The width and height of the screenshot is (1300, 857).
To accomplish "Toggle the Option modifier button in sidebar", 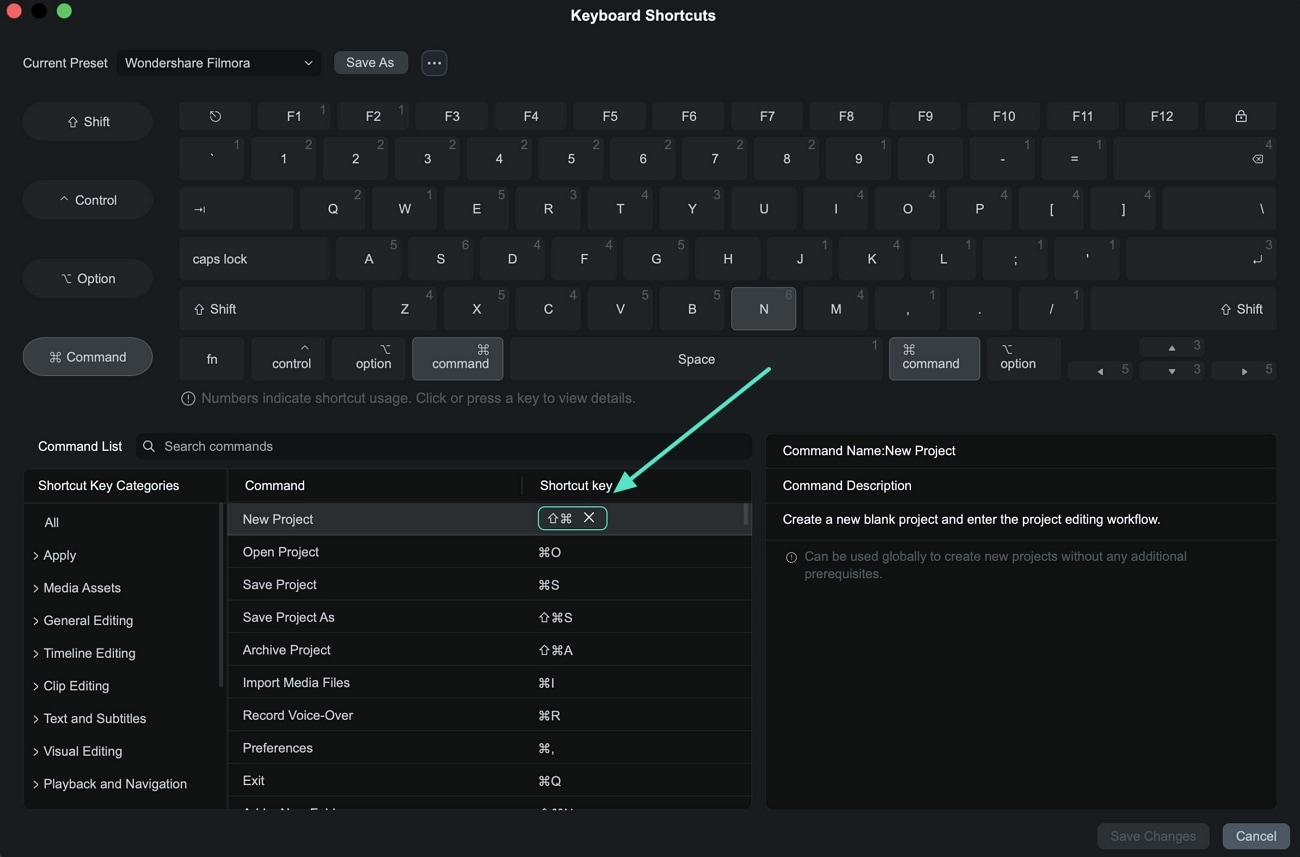I will [x=88, y=279].
